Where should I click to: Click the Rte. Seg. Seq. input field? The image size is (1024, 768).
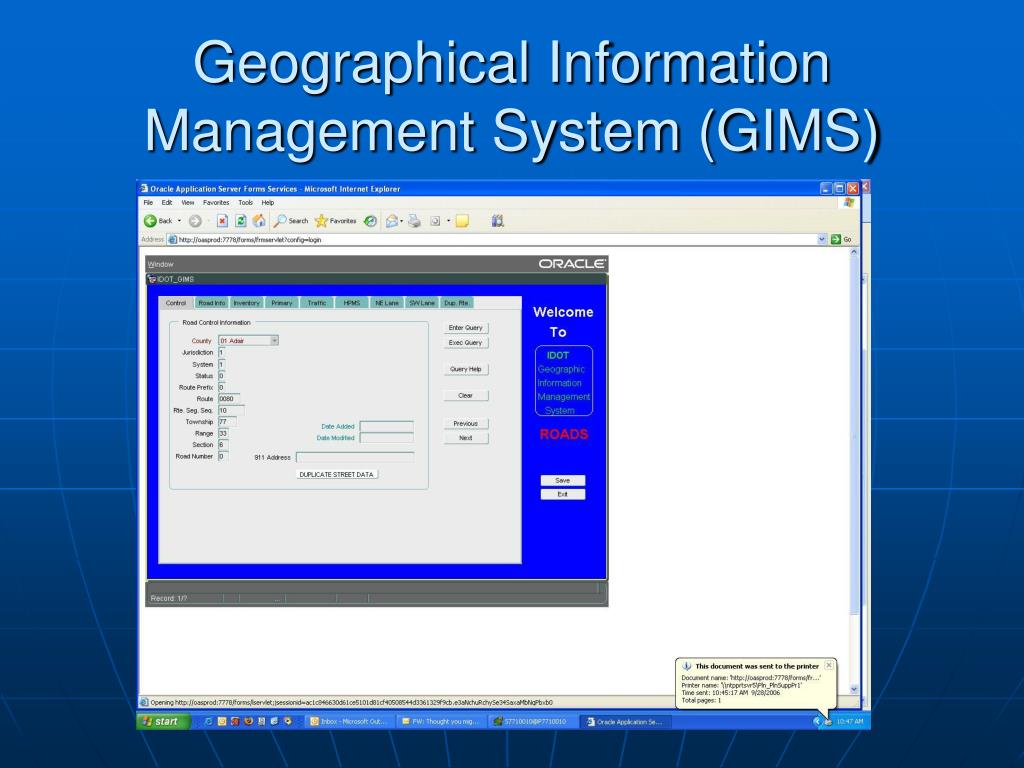[x=231, y=410]
